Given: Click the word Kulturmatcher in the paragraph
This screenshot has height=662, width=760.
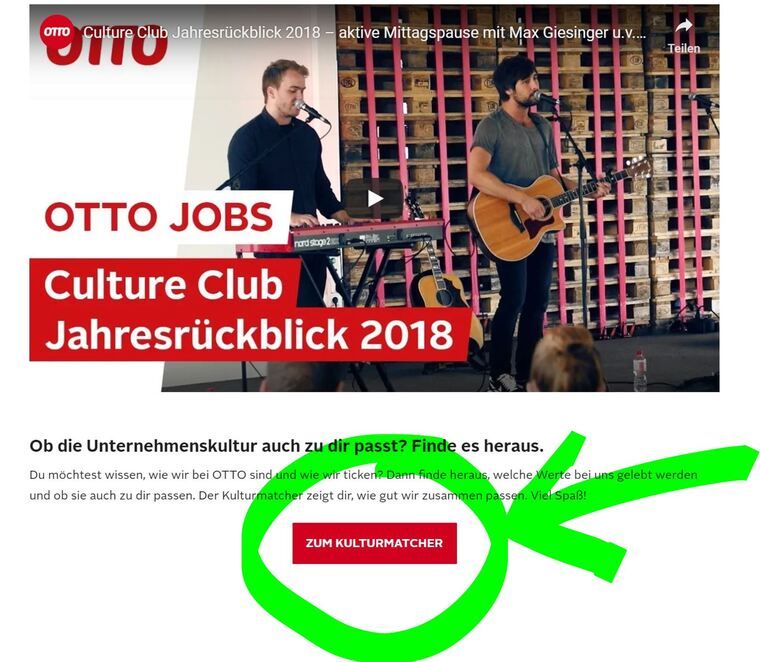Looking at the screenshot, I should (262, 496).
